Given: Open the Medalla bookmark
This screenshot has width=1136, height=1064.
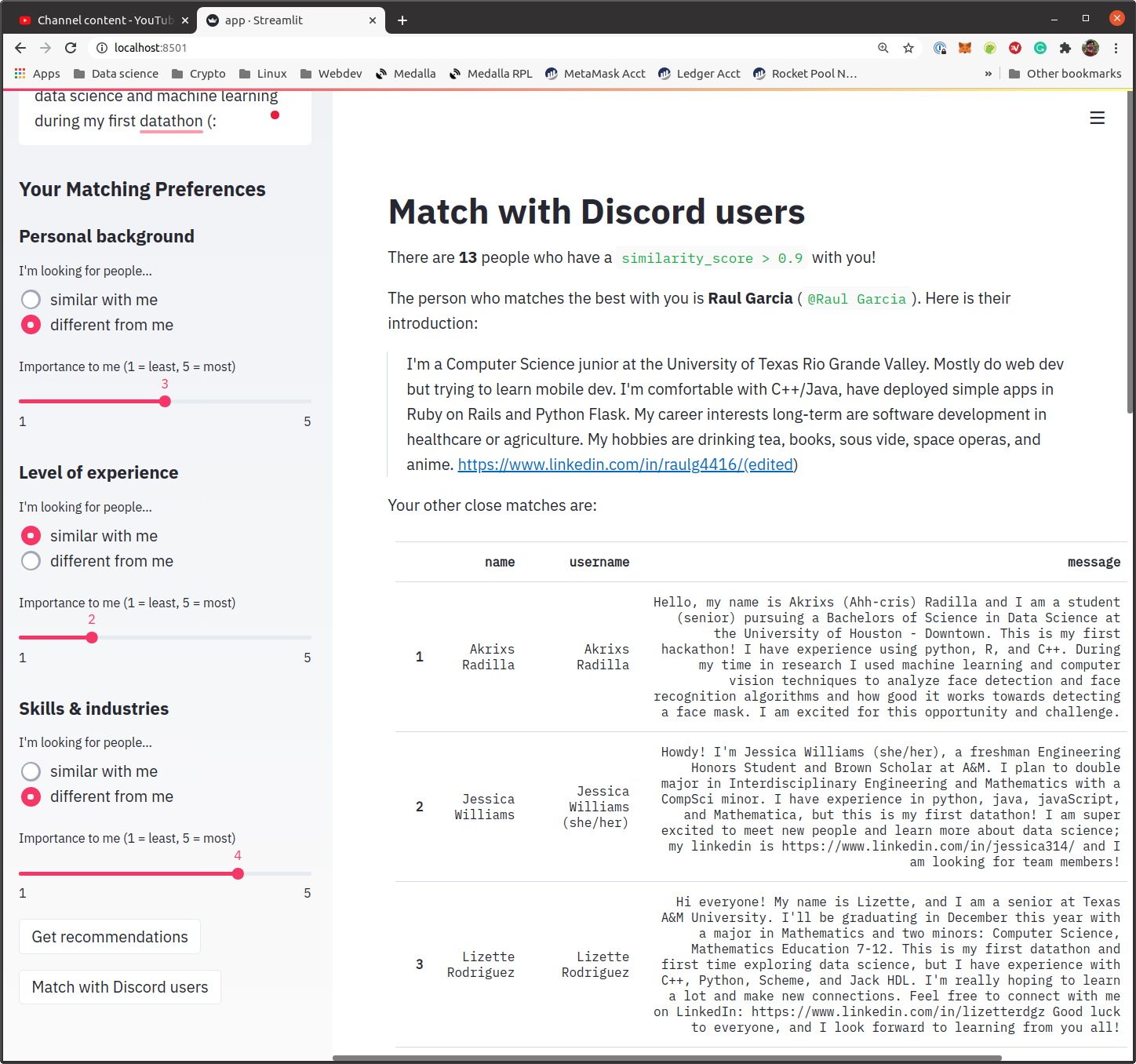Looking at the screenshot, I should (406, 74).
